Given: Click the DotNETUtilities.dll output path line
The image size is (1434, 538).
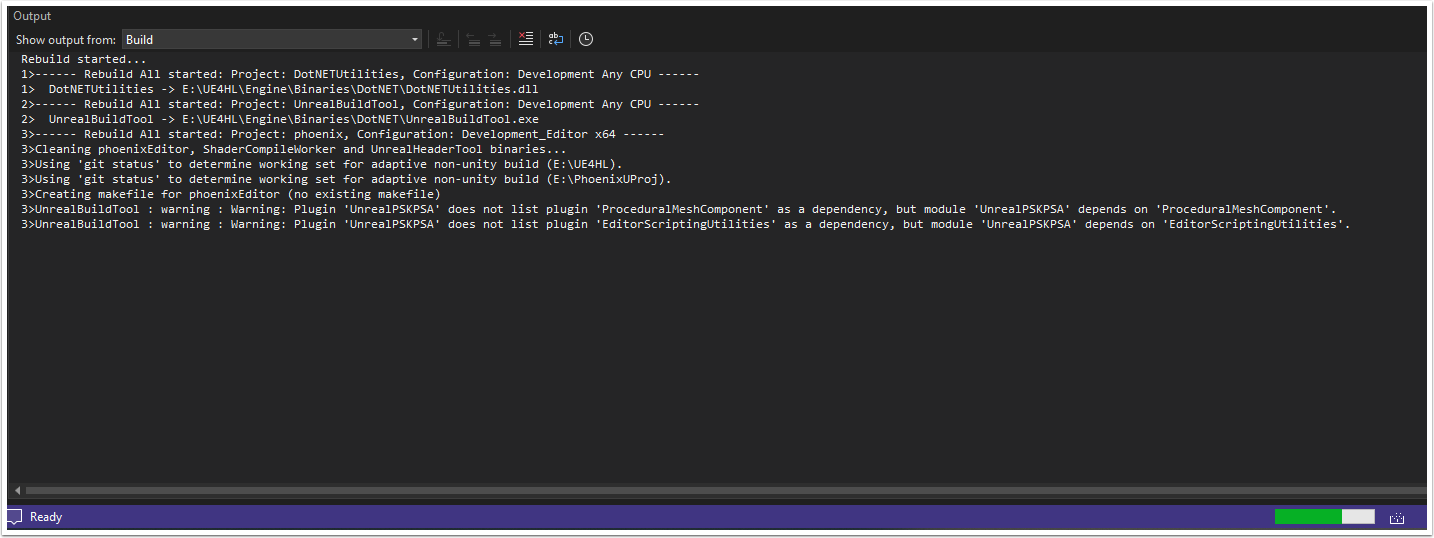Looking at the screenshot, I should click(280, 89).
